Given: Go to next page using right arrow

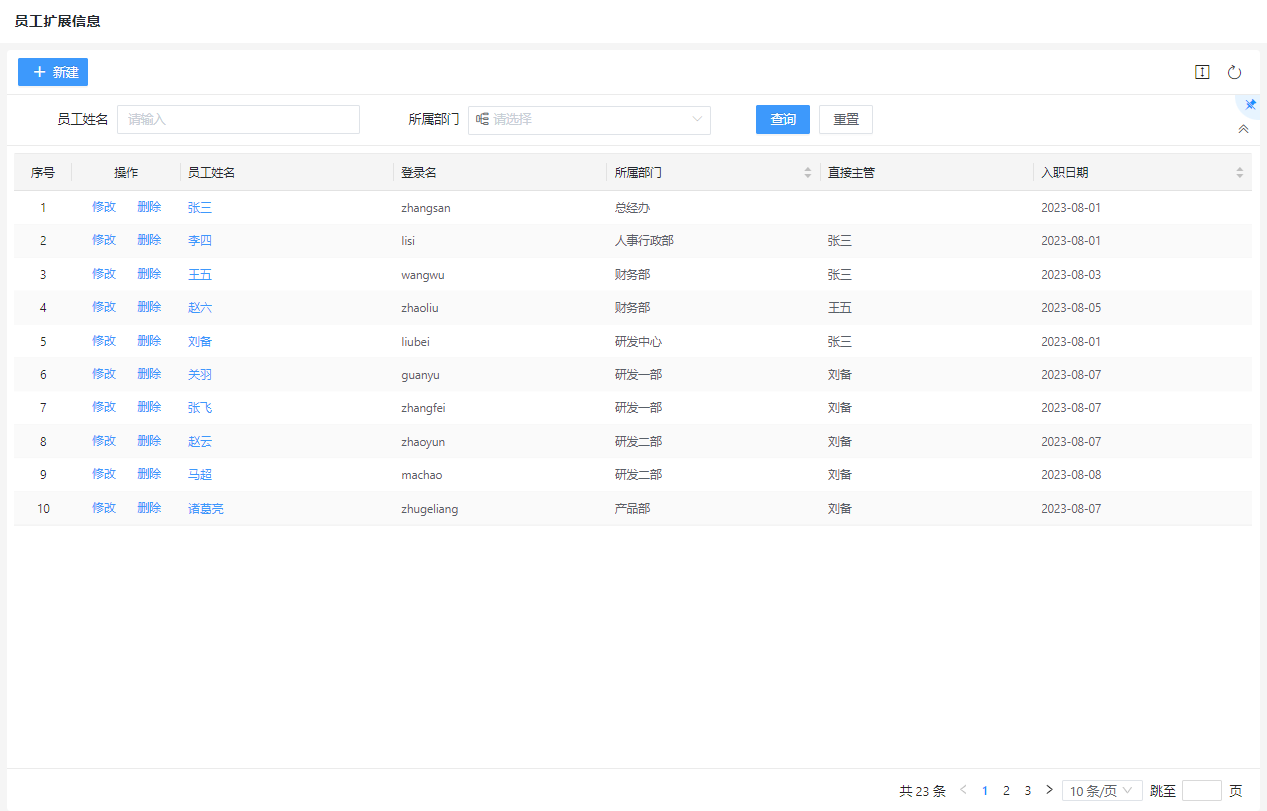Looking at the screenshot, I should 1049,790.
